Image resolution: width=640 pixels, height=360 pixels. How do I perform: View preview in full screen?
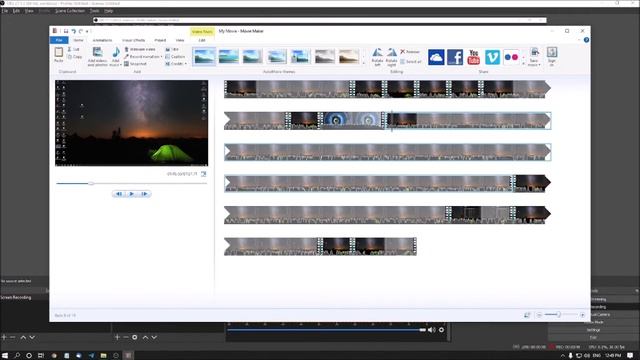[x=203, y=174]
